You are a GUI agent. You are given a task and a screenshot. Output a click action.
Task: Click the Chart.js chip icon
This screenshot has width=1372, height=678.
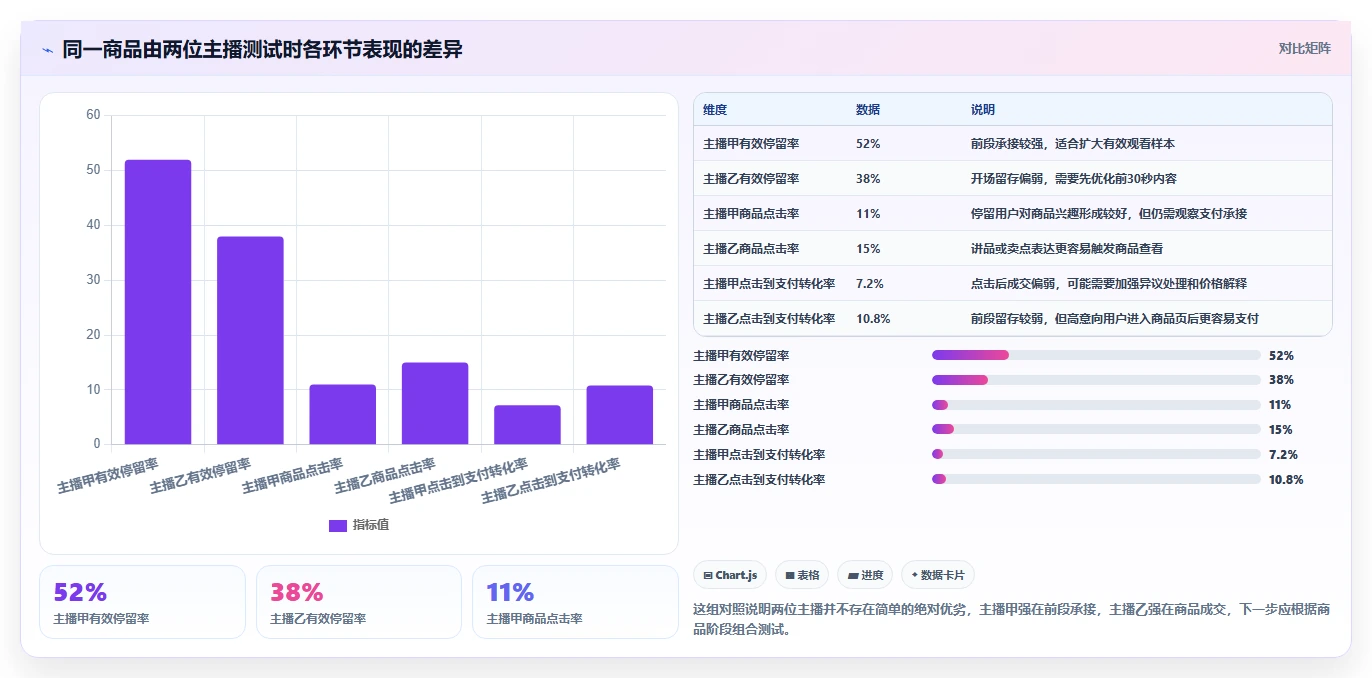pos(708,575)
